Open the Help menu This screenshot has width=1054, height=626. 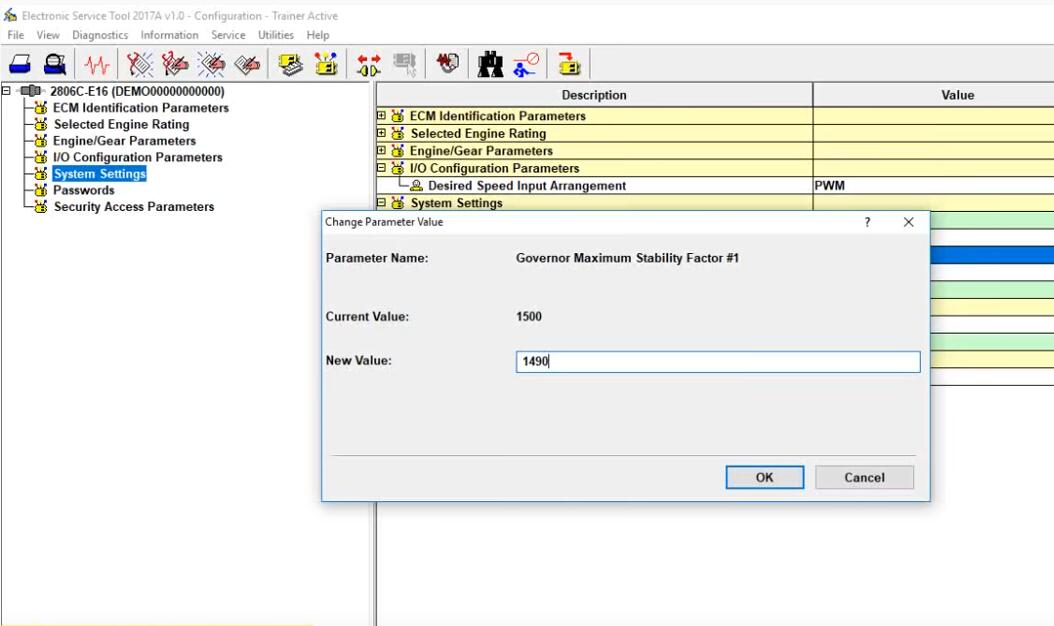pos(318,35)
